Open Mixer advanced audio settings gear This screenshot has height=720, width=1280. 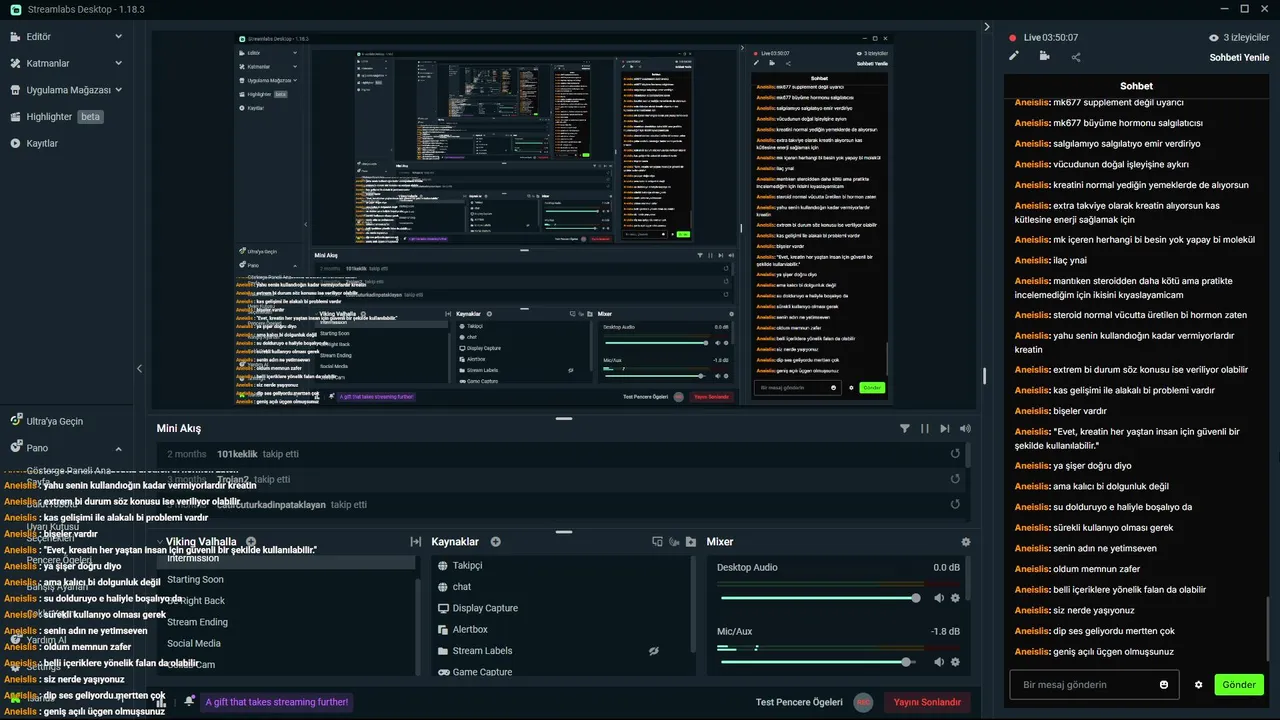pyautogui.click(x=965, y=542)
